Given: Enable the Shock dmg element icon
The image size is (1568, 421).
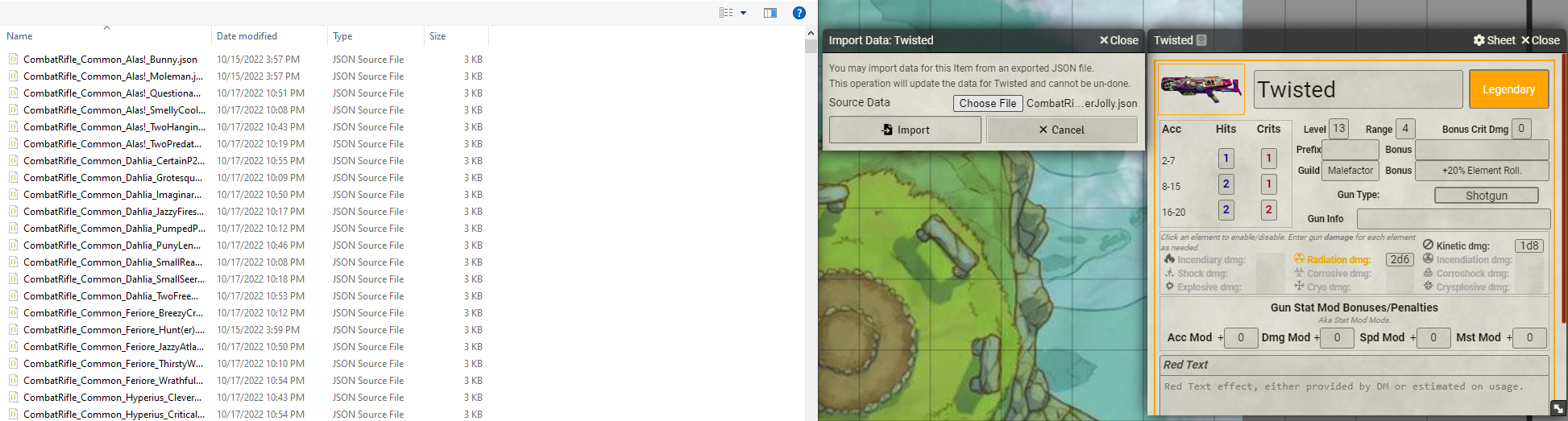Looking at the screenshot, I should pyautogui.click(x=1169, y=273).
